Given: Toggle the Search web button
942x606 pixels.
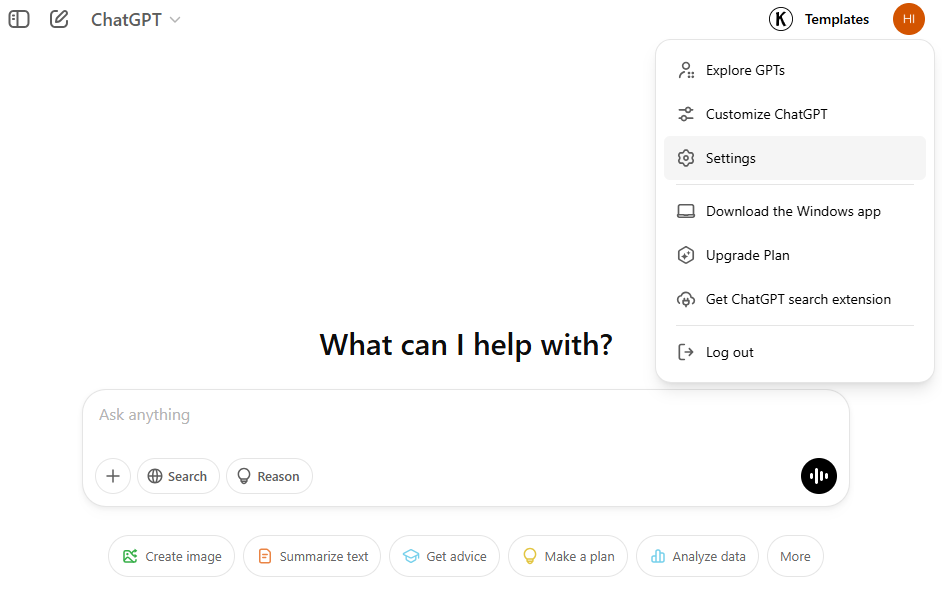Looking at the screenshot, I should (x=178, y=476).
